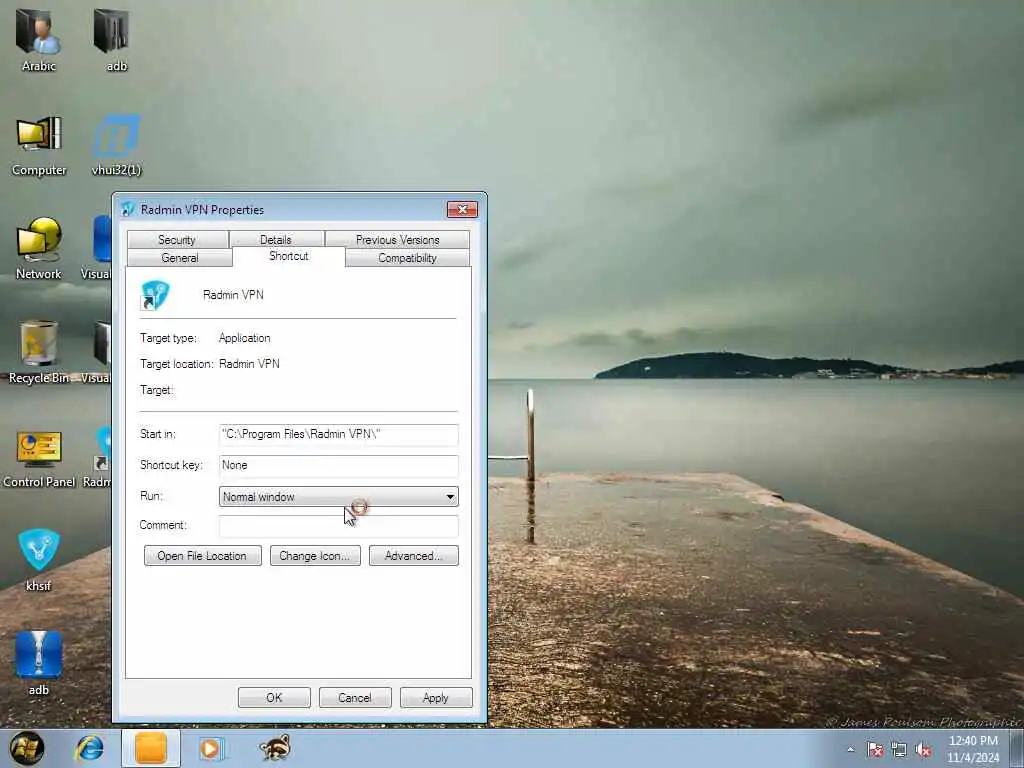The height and width of the screenshot is (768, 1024).
Task: Close the Radmin VPN Properties dialog
Action: point(462,209)
